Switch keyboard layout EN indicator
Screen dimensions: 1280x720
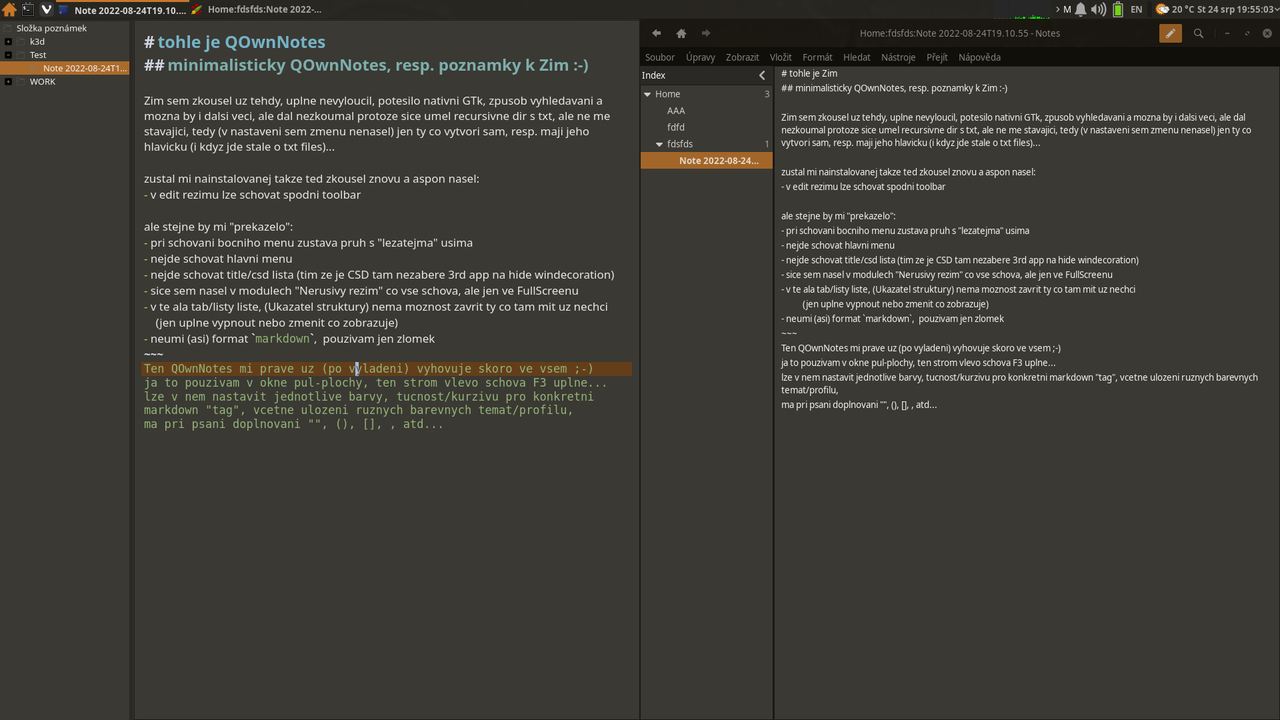(1136, 10)
